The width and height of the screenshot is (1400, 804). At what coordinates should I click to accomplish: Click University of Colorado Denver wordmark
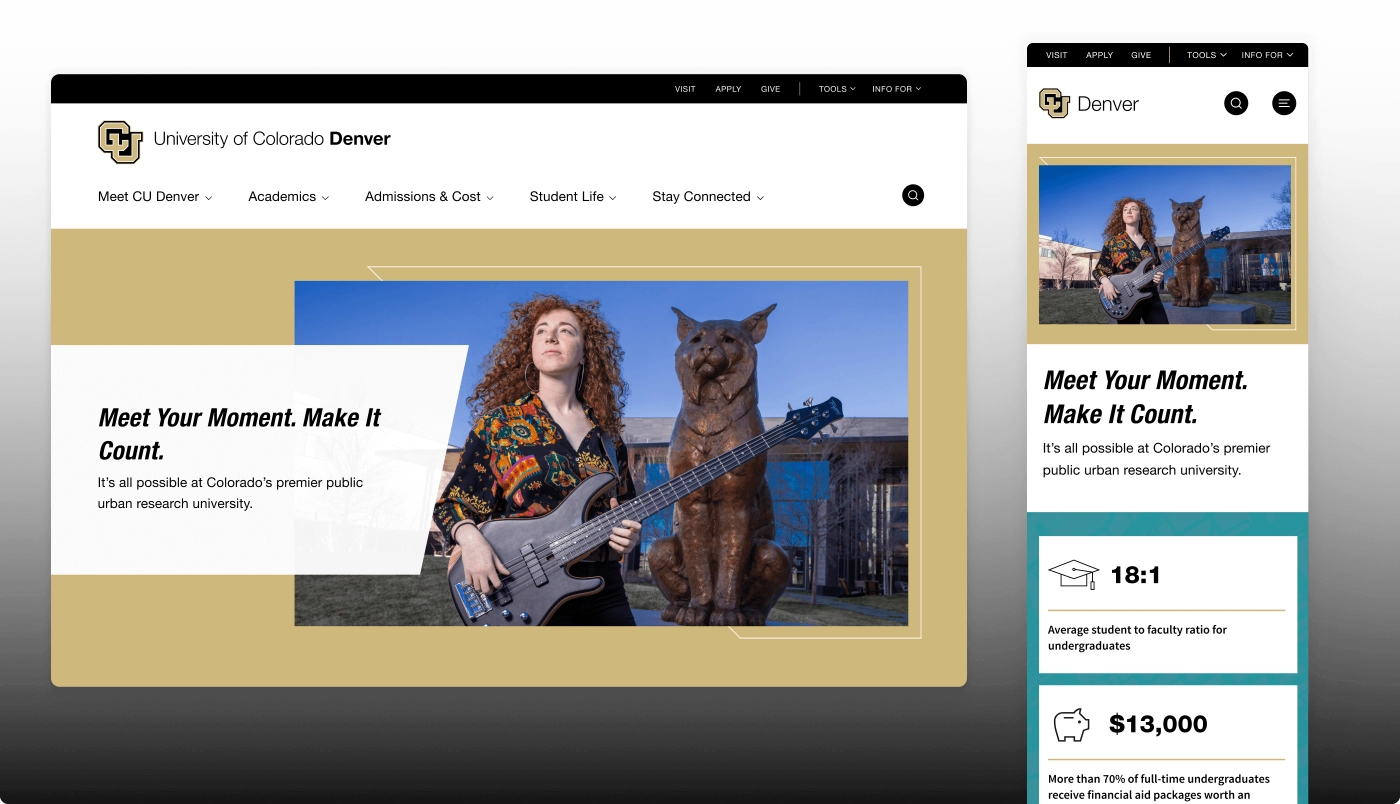click(x=272, y=139)
